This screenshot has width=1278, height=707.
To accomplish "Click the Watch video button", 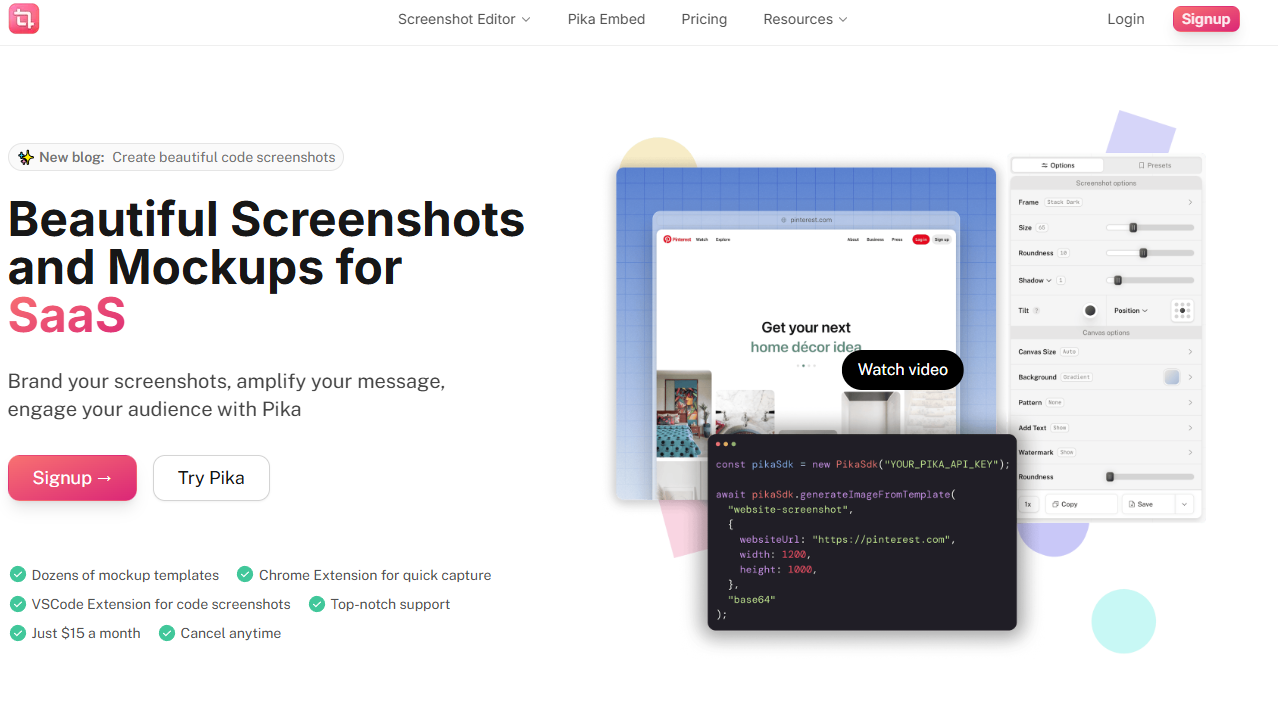I will click(902, 370).
